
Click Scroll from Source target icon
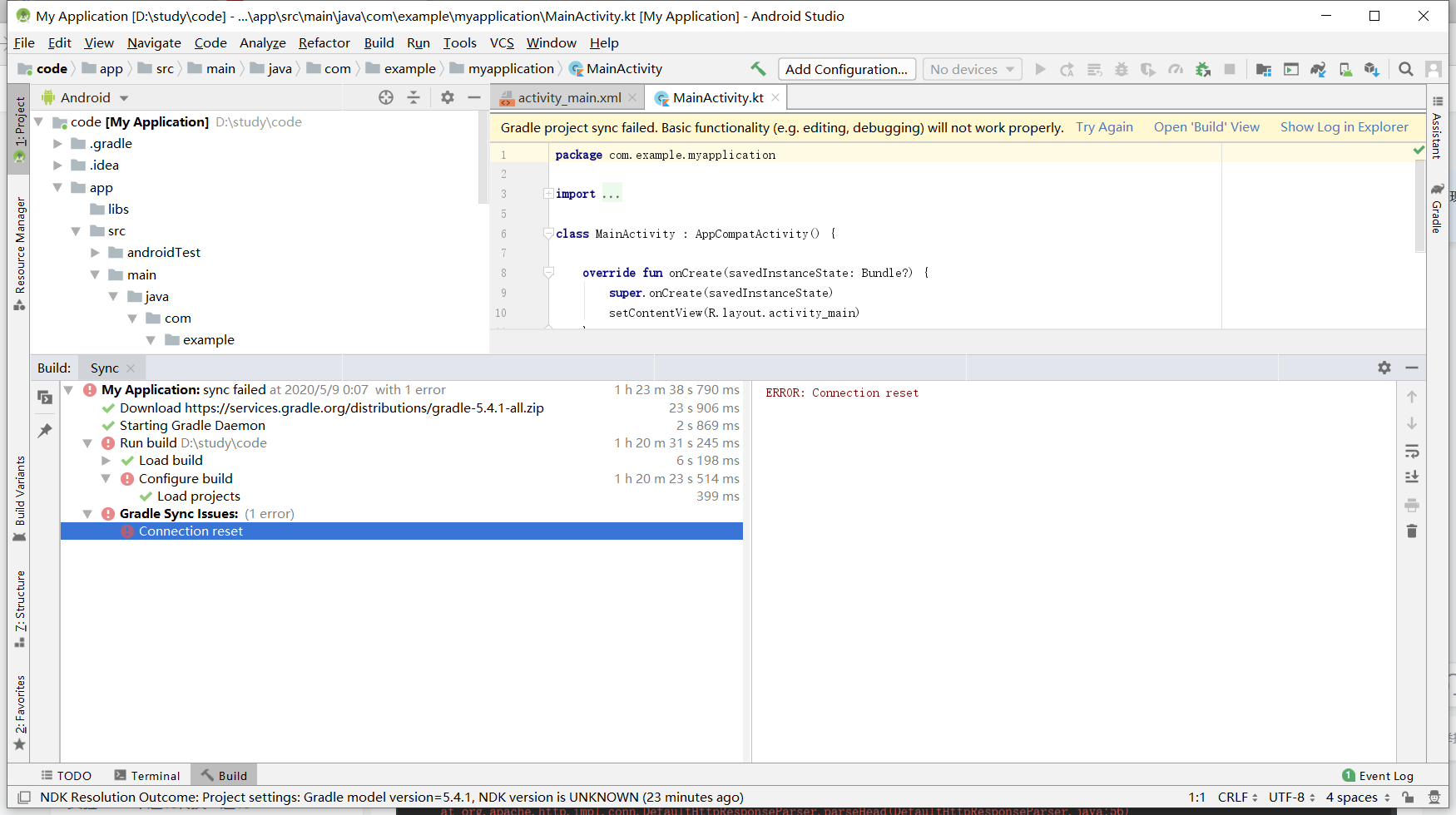[386, 97]
